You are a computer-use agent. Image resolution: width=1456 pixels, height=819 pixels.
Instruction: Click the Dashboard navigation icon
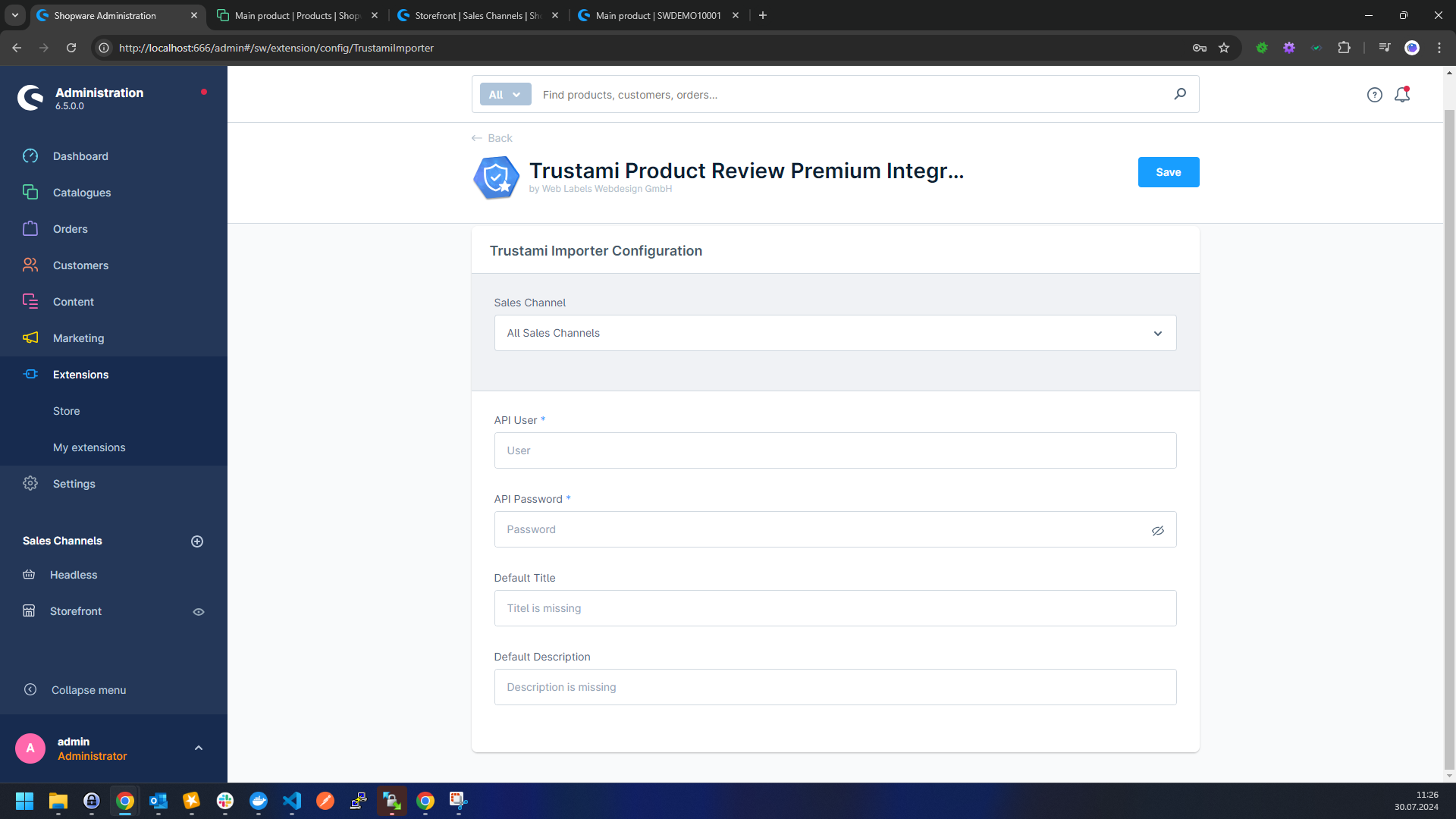coord(29,155)
